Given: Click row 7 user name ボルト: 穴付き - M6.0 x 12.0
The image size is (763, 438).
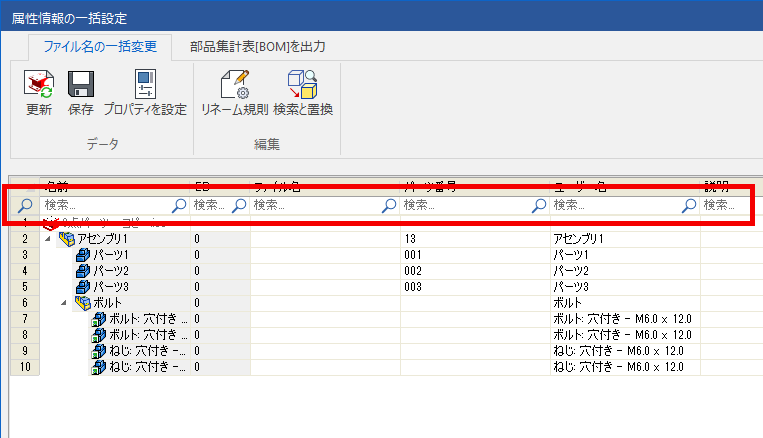Looking at the screenshot, I should [x=625, y=319].
